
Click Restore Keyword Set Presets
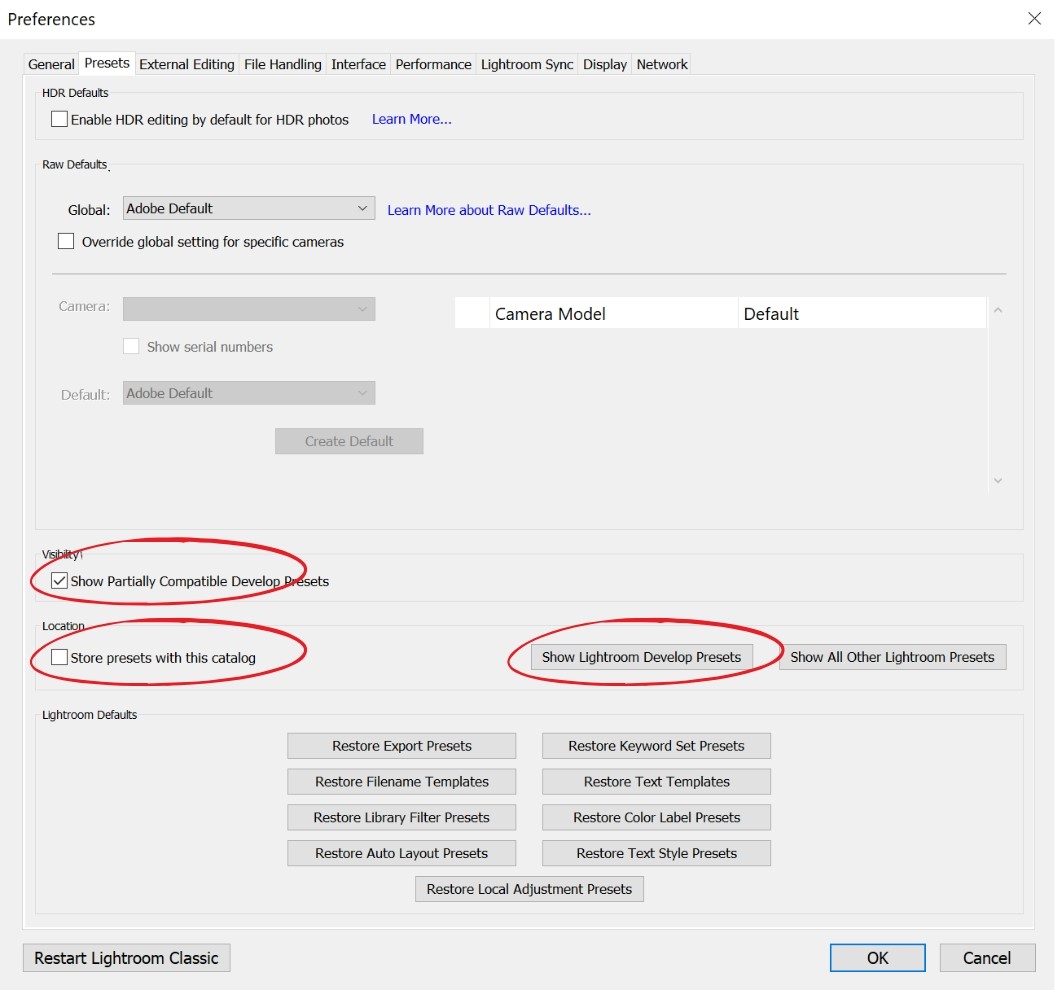pyautogui.click(x=656, y=746)
